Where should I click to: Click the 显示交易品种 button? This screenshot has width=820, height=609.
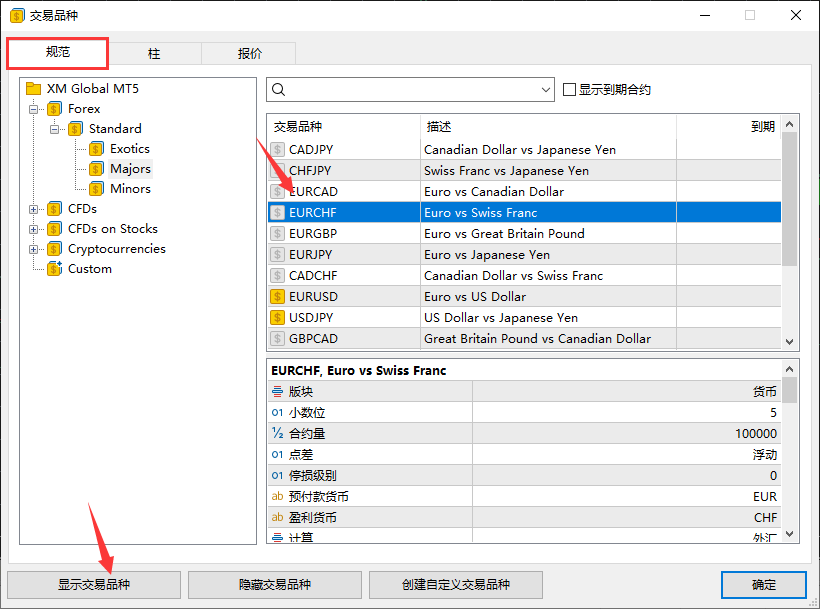coord(94,585)
